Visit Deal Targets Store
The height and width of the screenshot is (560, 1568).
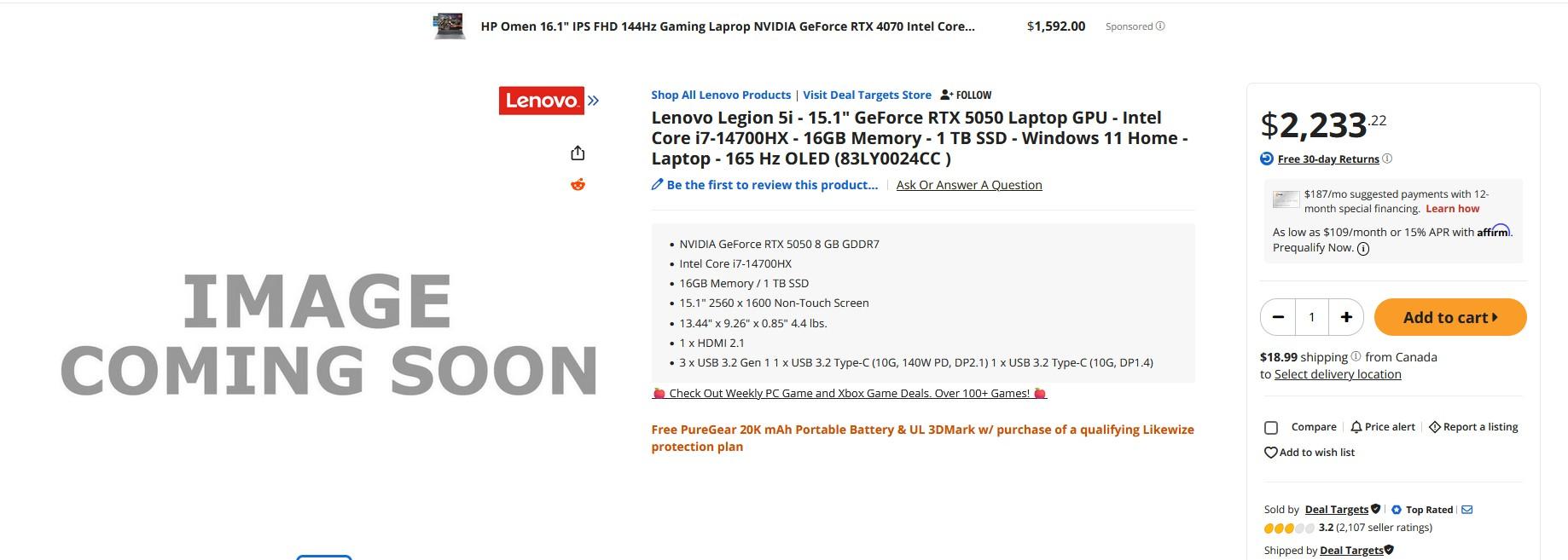[866, 95]
